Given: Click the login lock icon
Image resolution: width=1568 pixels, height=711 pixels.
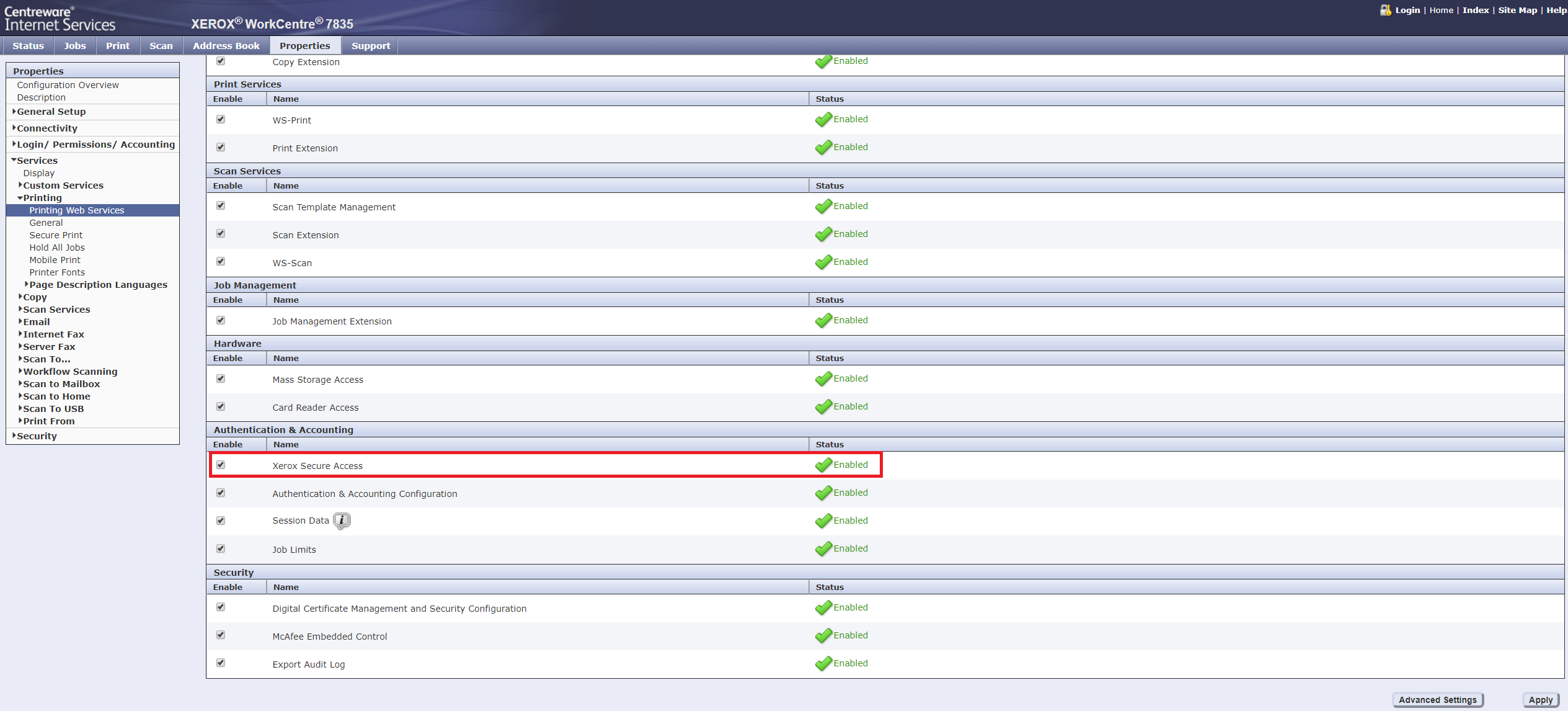Looking at the screenshot, I should coord(1385,10).
